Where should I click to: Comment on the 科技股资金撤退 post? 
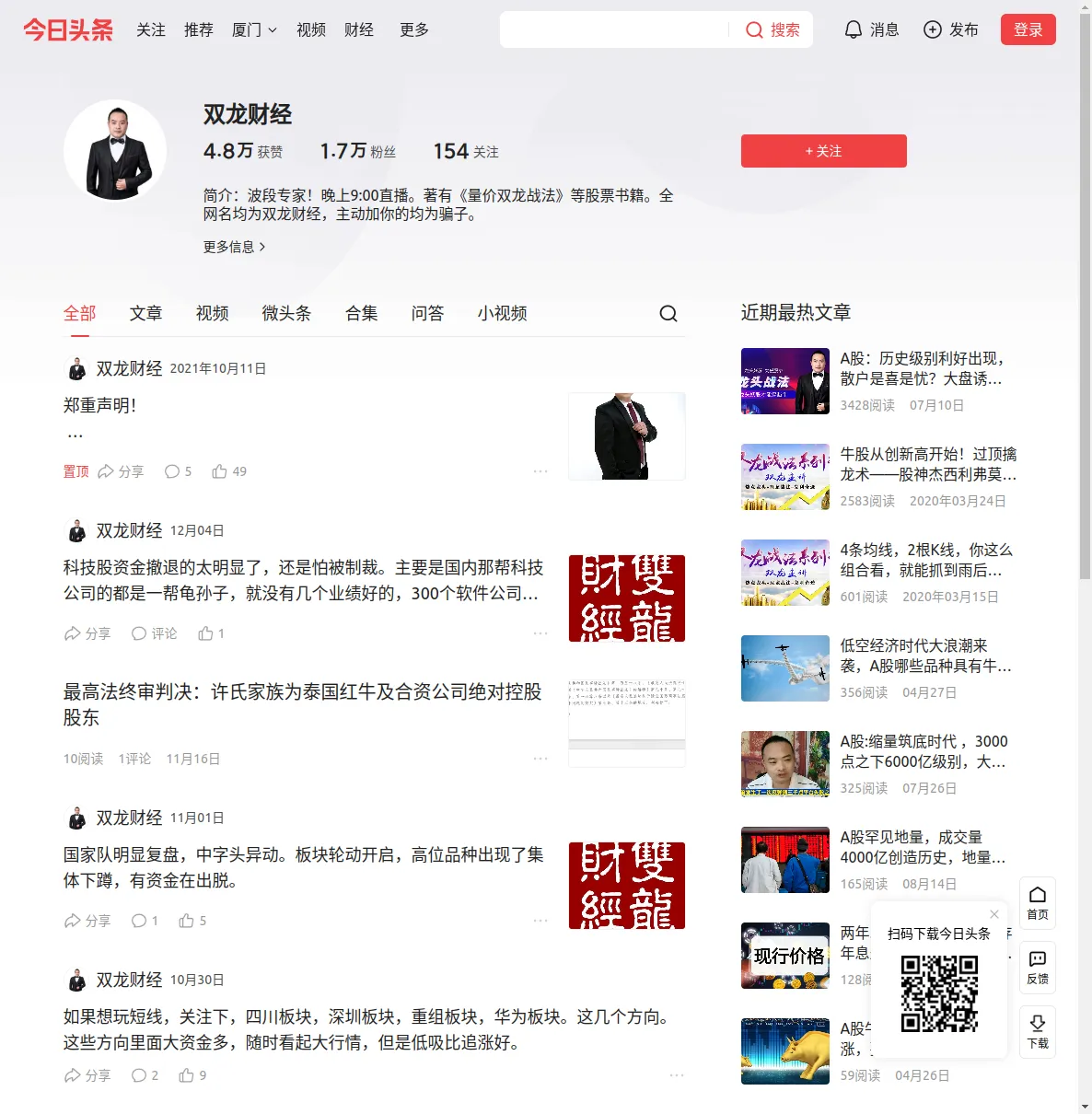pyautogui.click(x=154, y=633)
